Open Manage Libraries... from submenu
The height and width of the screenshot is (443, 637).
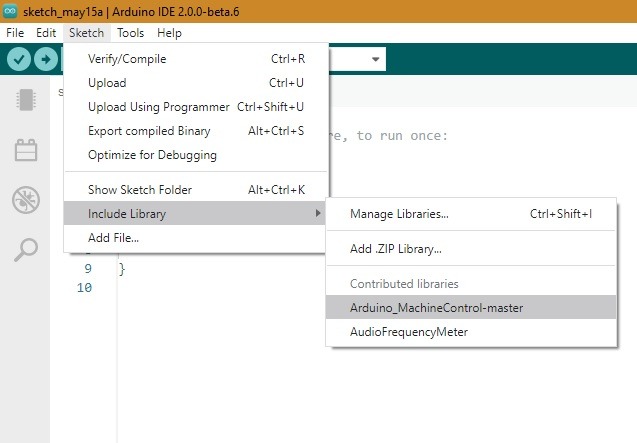coord(471,214)
